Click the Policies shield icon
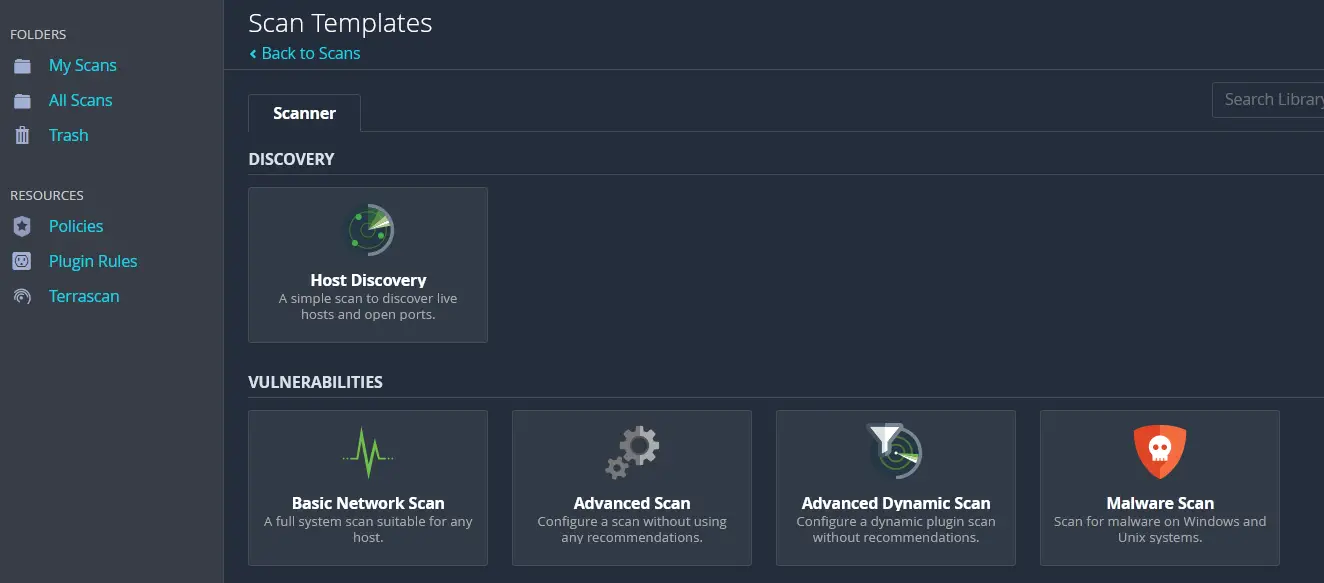The height and width of the screenshot is (583, 1324). click(22, 226)
